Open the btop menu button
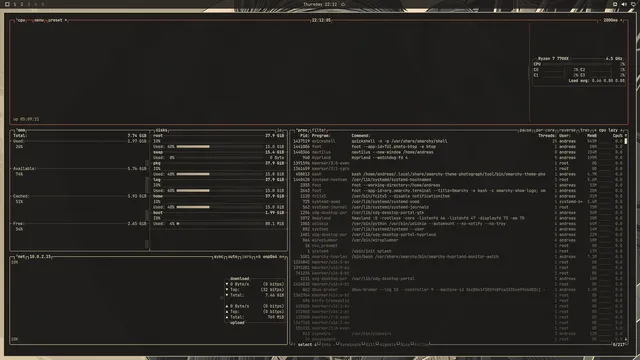The width and height of the screenshot is (640, 360). [x=39, y=20]
